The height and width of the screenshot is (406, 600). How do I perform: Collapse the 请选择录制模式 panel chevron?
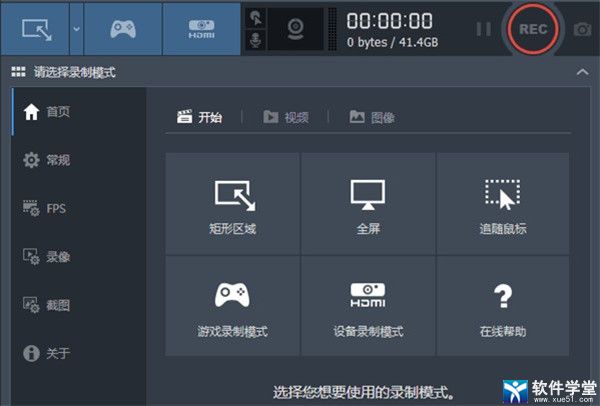(583, 72)
